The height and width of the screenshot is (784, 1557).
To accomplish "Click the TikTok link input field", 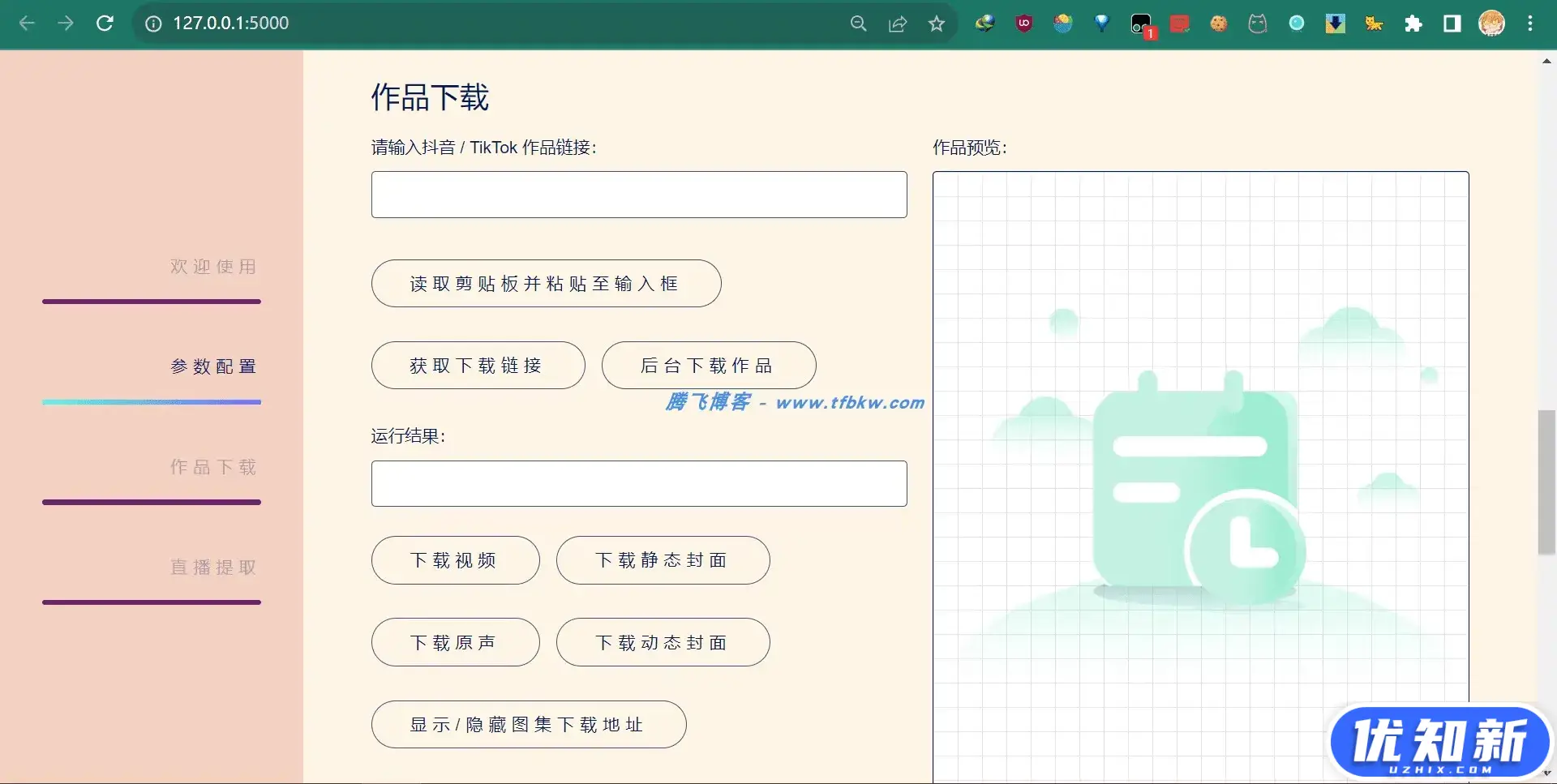I will [639, 195].
